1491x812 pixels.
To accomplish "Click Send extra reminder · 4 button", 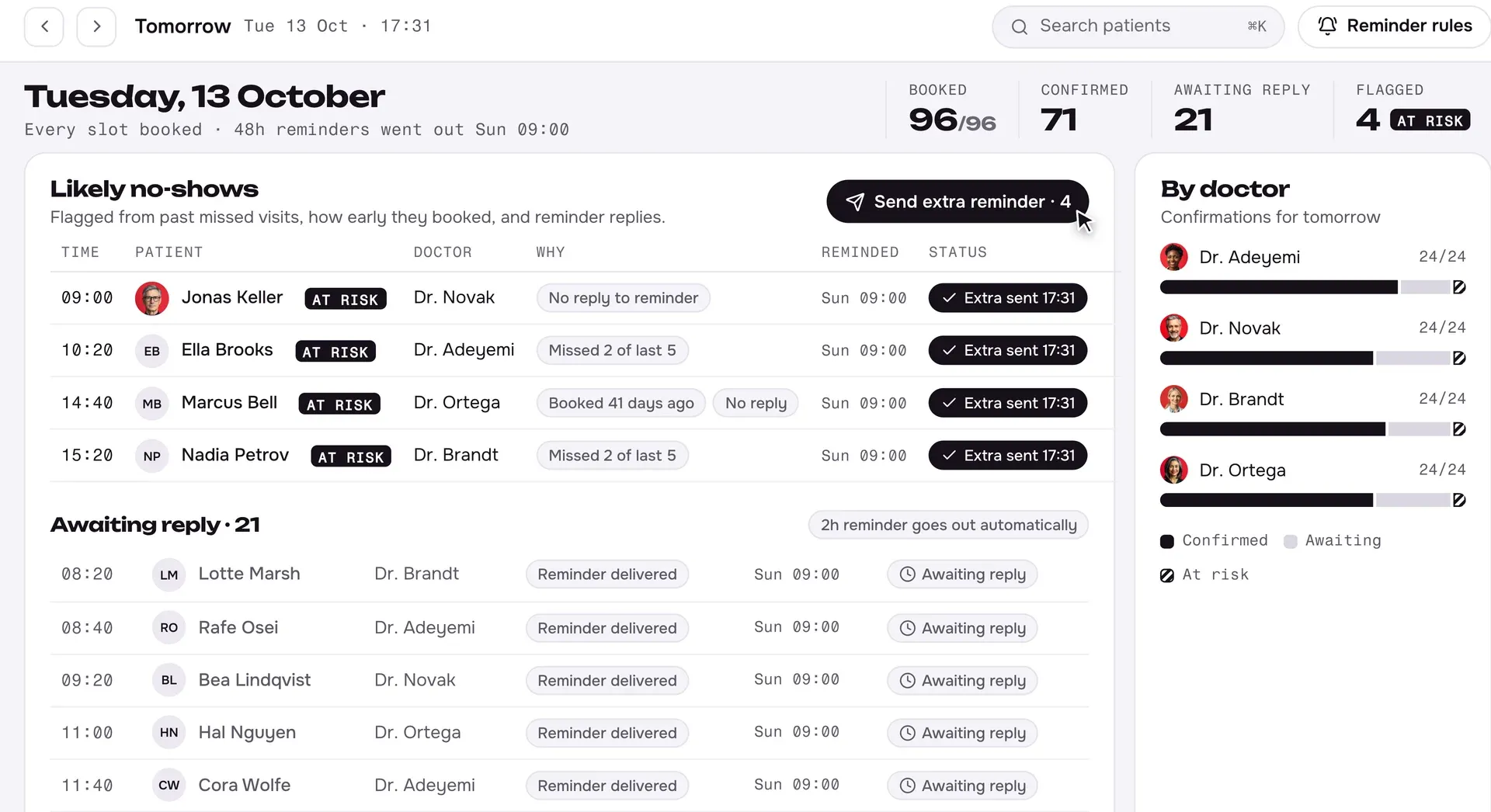I will [958, 202].
